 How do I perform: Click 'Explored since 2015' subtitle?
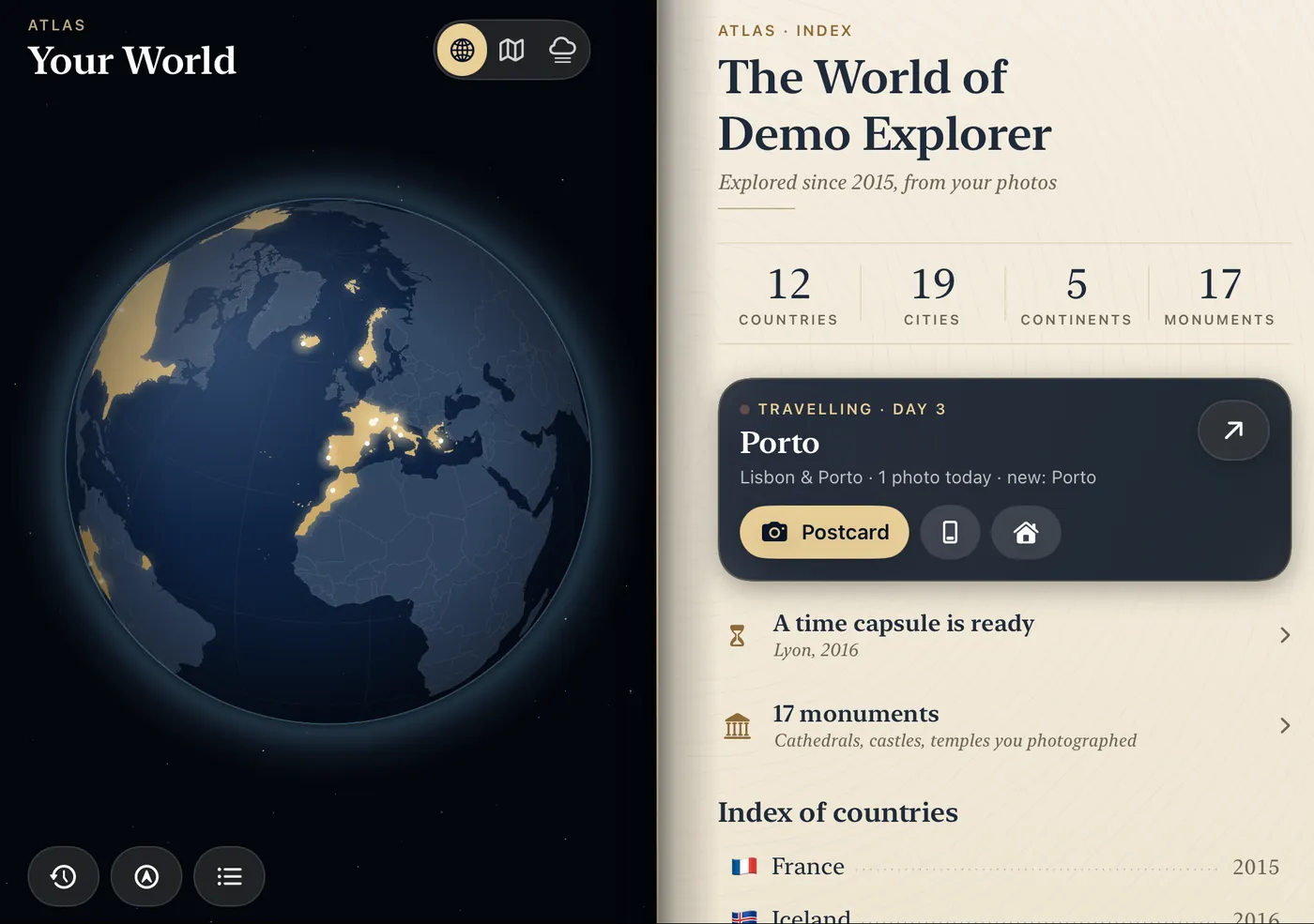pyautogui.click(x=887, y=182)
